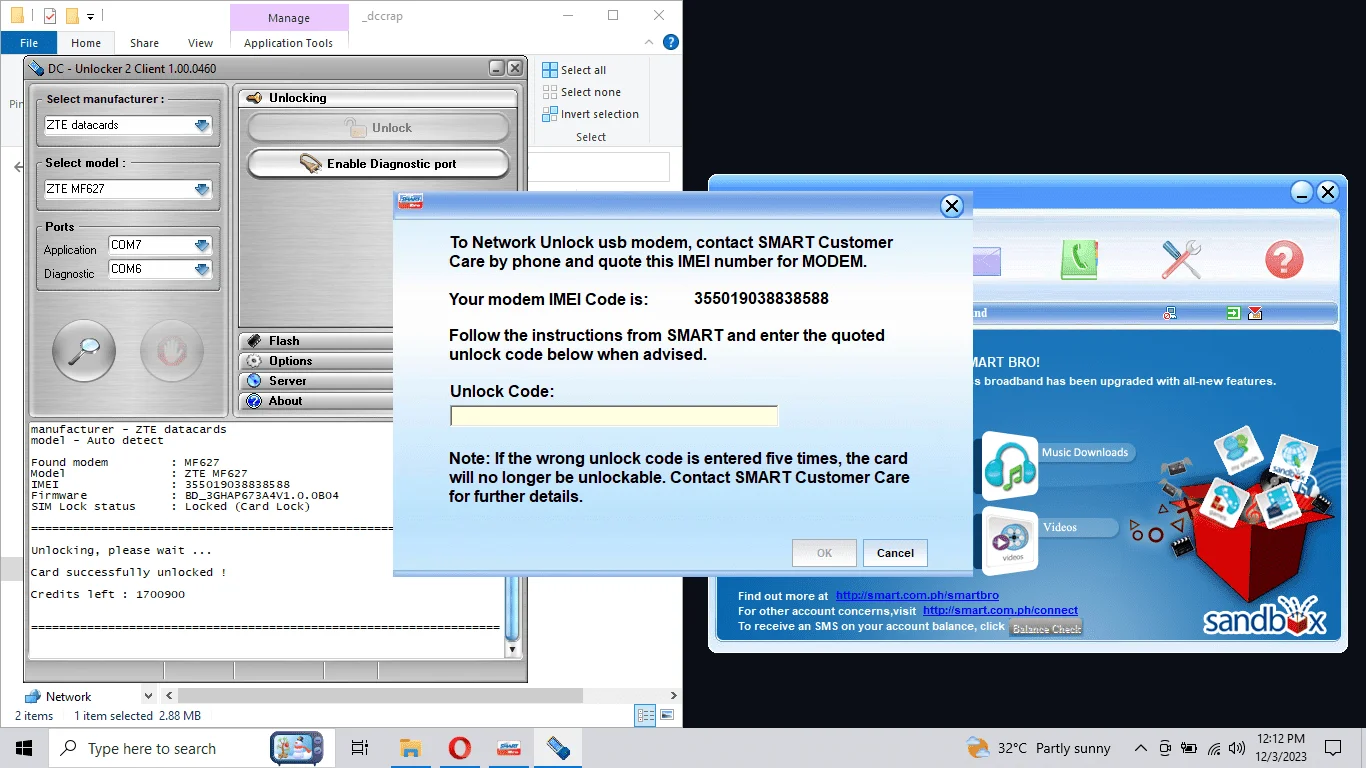
Task: Open the red question mark help icon
Action: pos(1284,260)
